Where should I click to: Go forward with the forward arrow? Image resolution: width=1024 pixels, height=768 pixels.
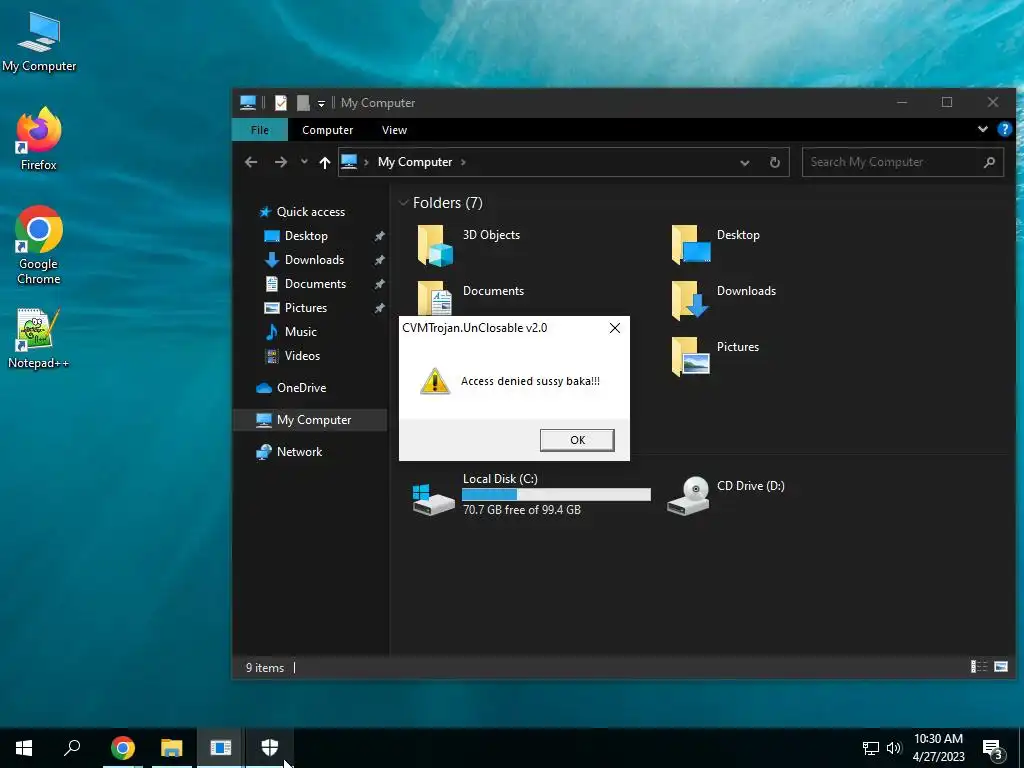click(281, 162)
